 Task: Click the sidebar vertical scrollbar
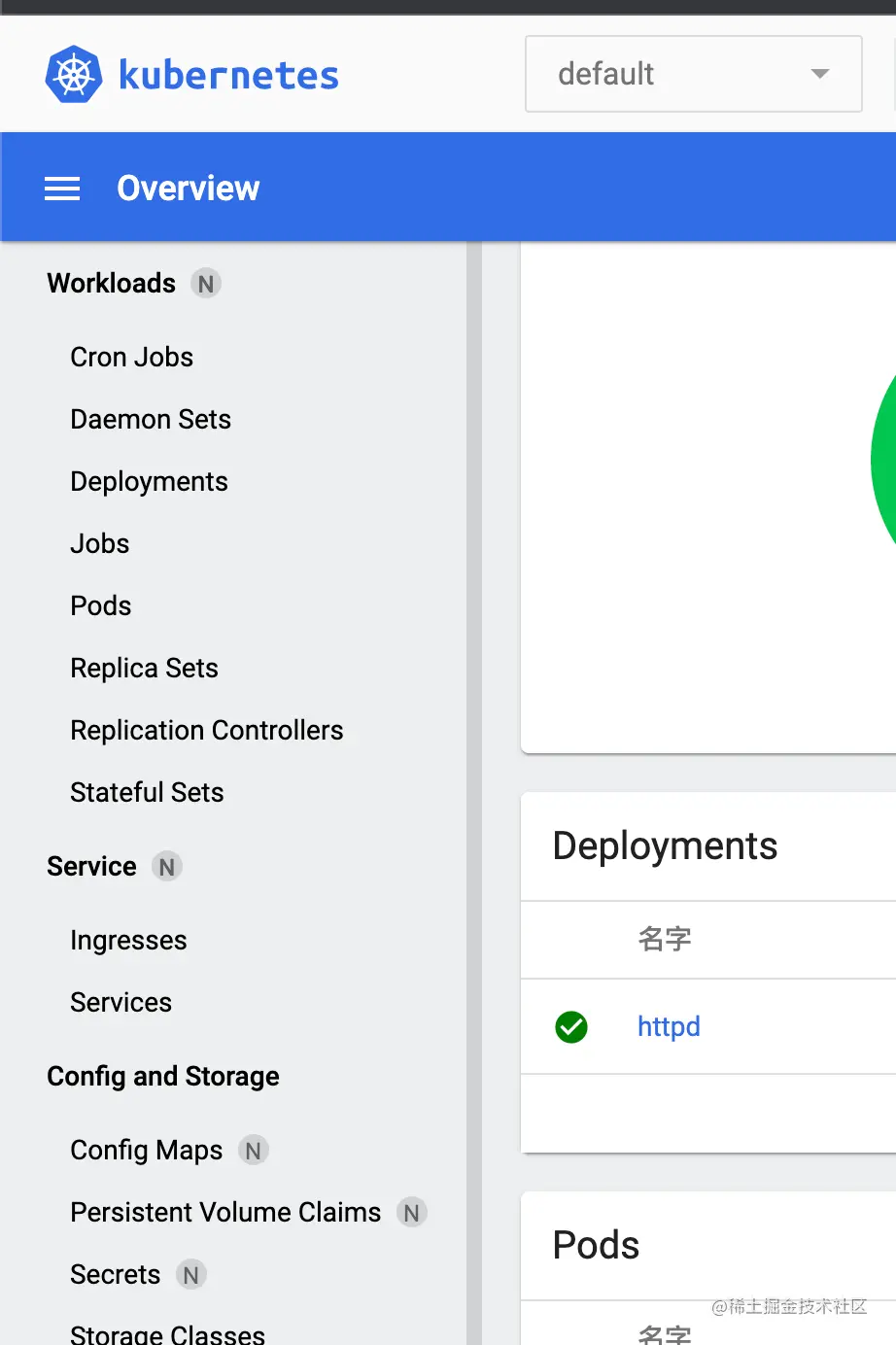474,777
